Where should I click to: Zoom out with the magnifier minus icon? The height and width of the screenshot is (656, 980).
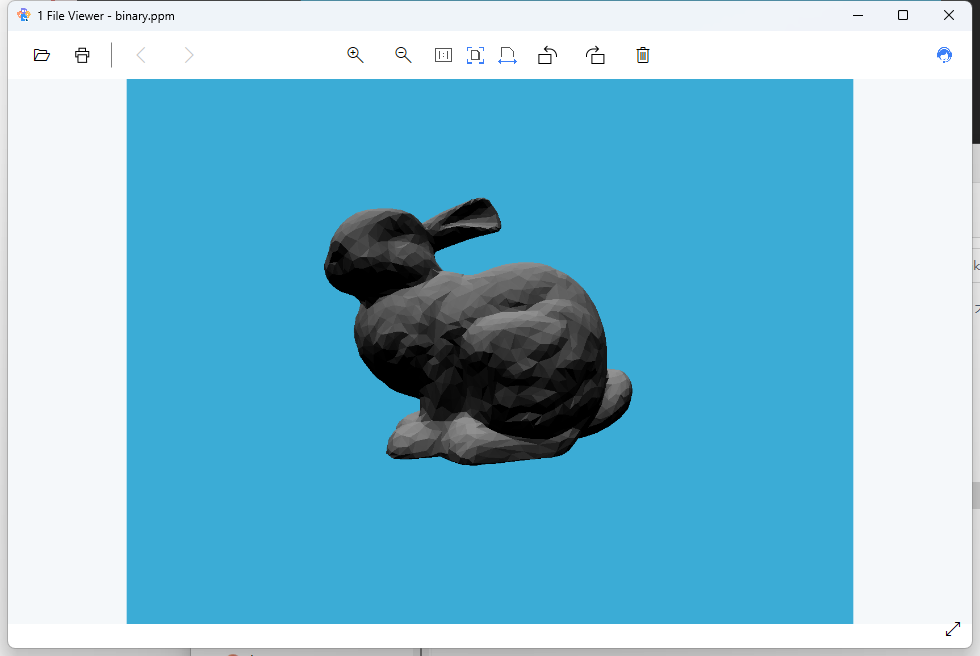(x=403, y=55)
